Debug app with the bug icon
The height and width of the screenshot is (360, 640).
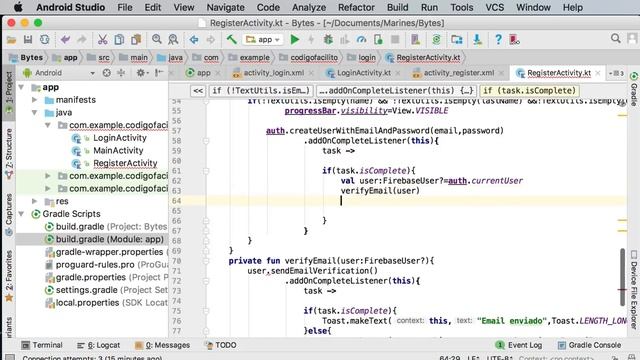pyautogui.click(x=328, y=40)
